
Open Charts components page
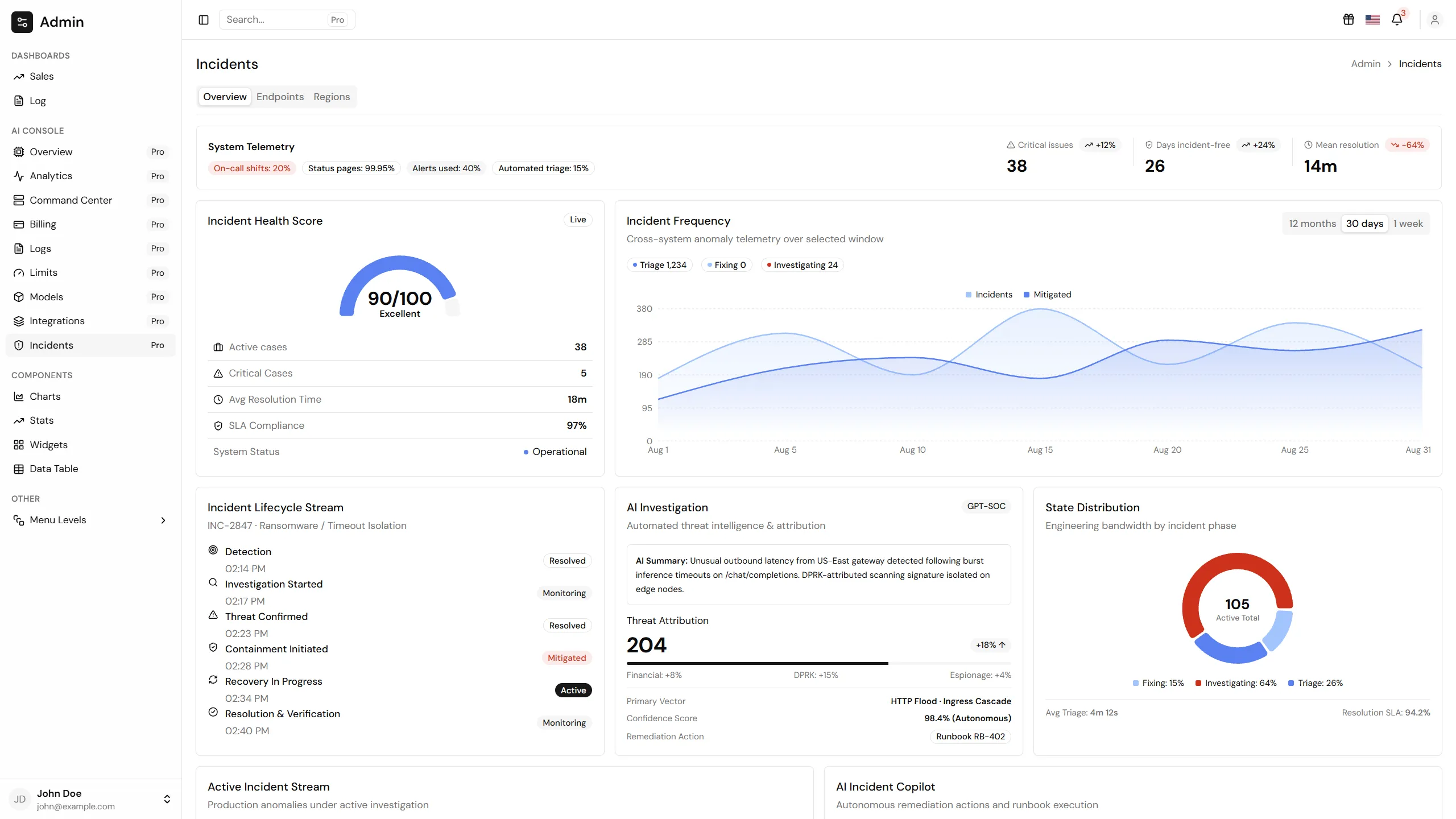coord(90,396)
